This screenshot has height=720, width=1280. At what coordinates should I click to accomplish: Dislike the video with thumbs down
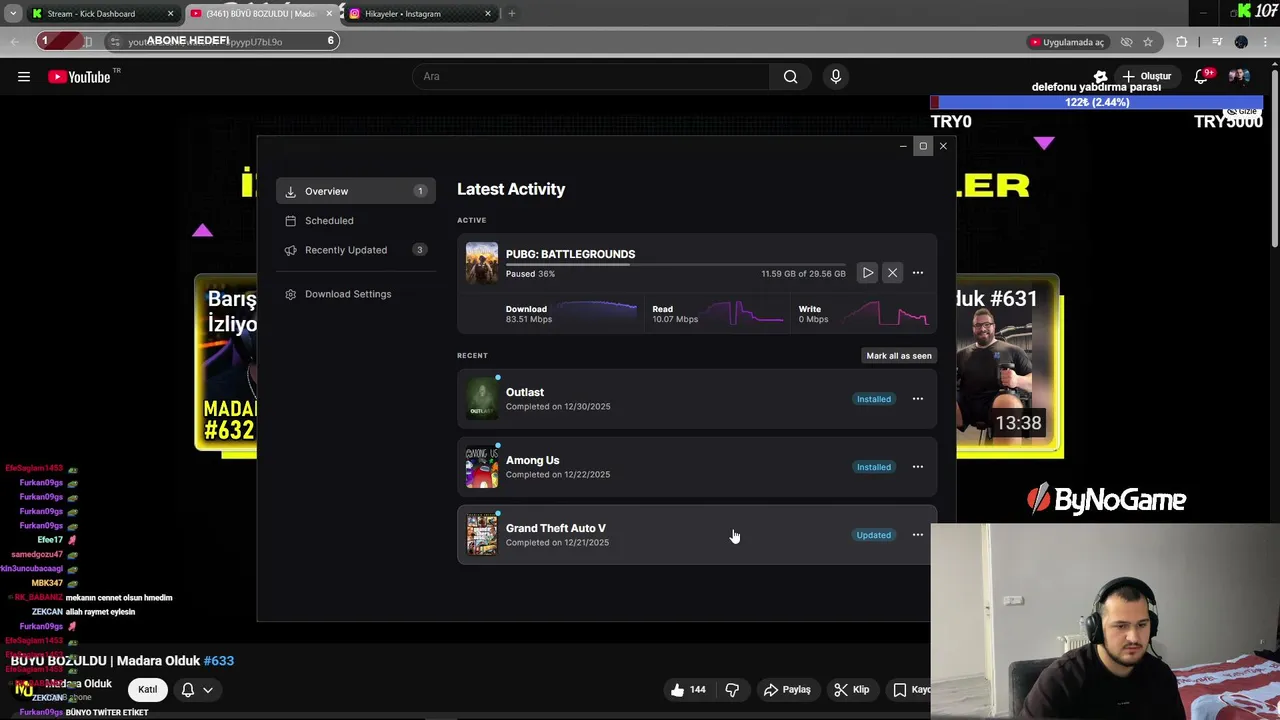pos(732,690)
